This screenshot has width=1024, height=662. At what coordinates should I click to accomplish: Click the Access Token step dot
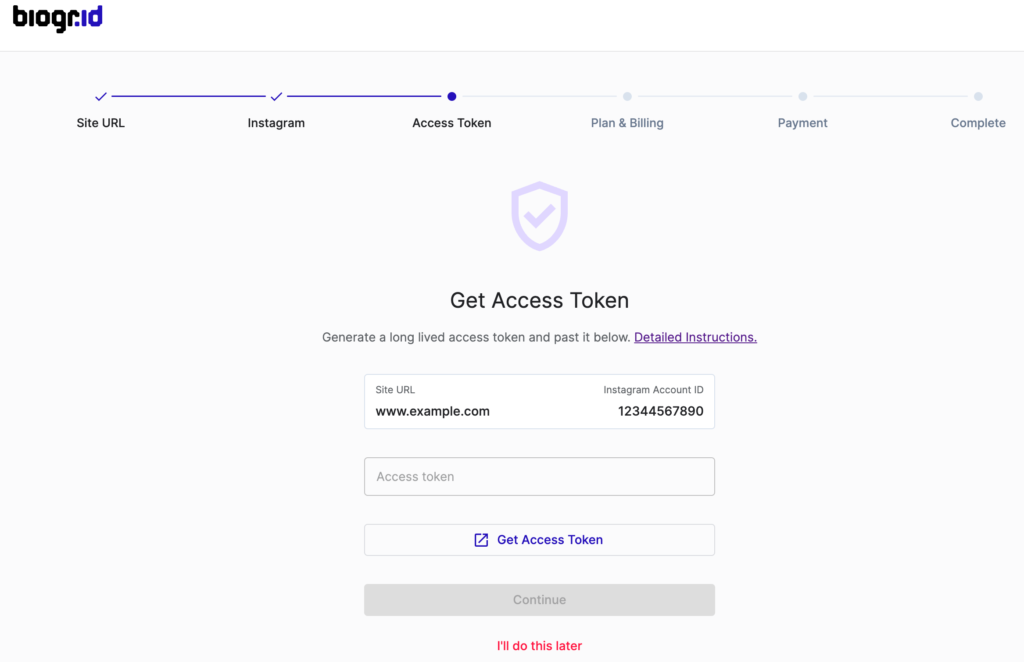click(x=452, y=97)
